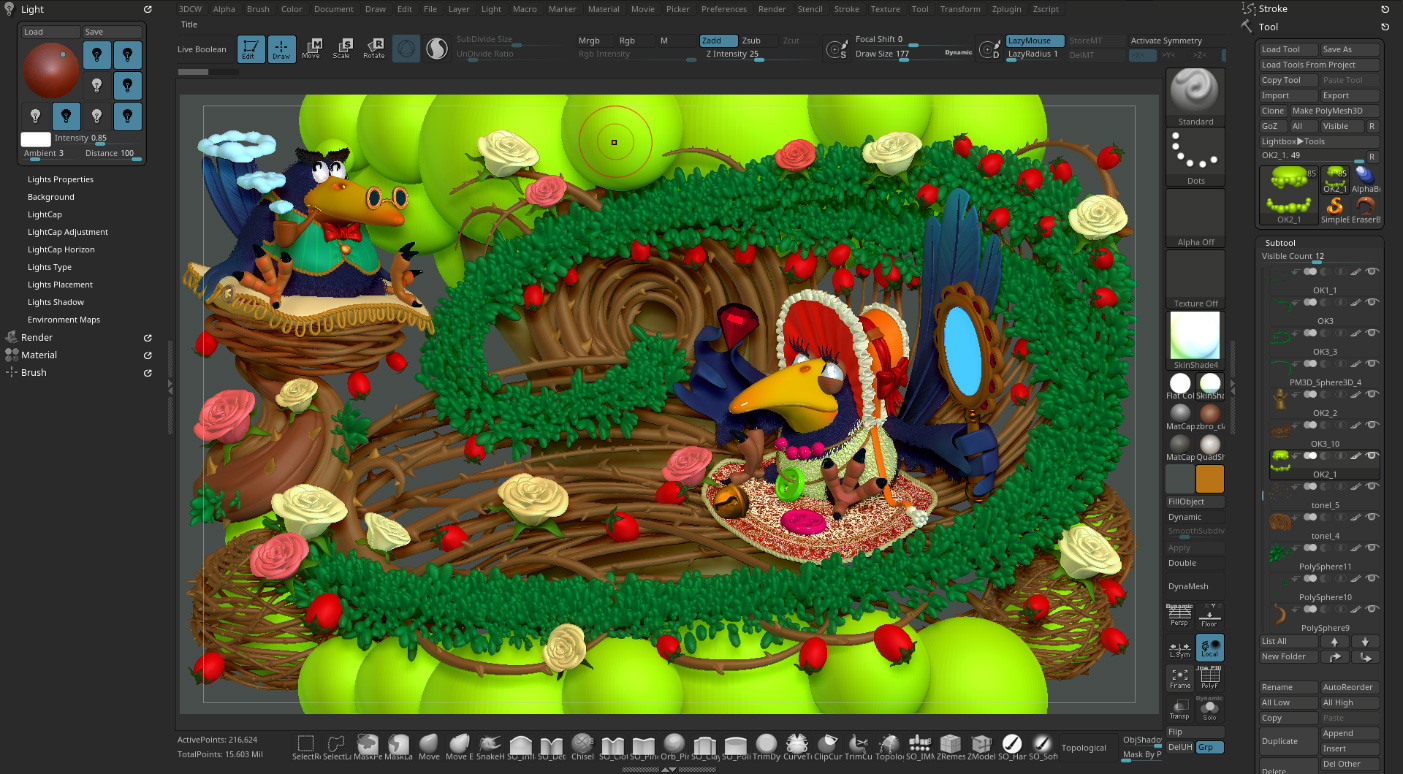Click the orange main color swatch
Screen dimensions: 1403x774
coord(1210,479)
